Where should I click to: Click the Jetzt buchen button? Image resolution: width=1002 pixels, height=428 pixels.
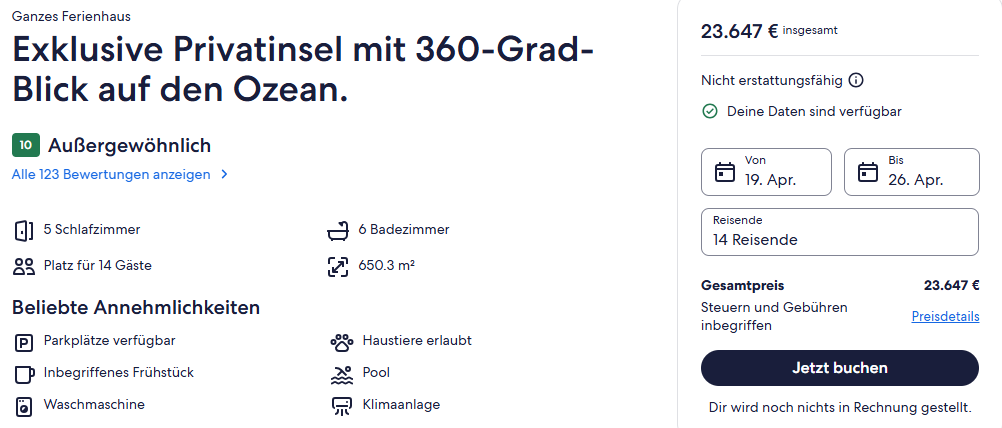(840, 368)
